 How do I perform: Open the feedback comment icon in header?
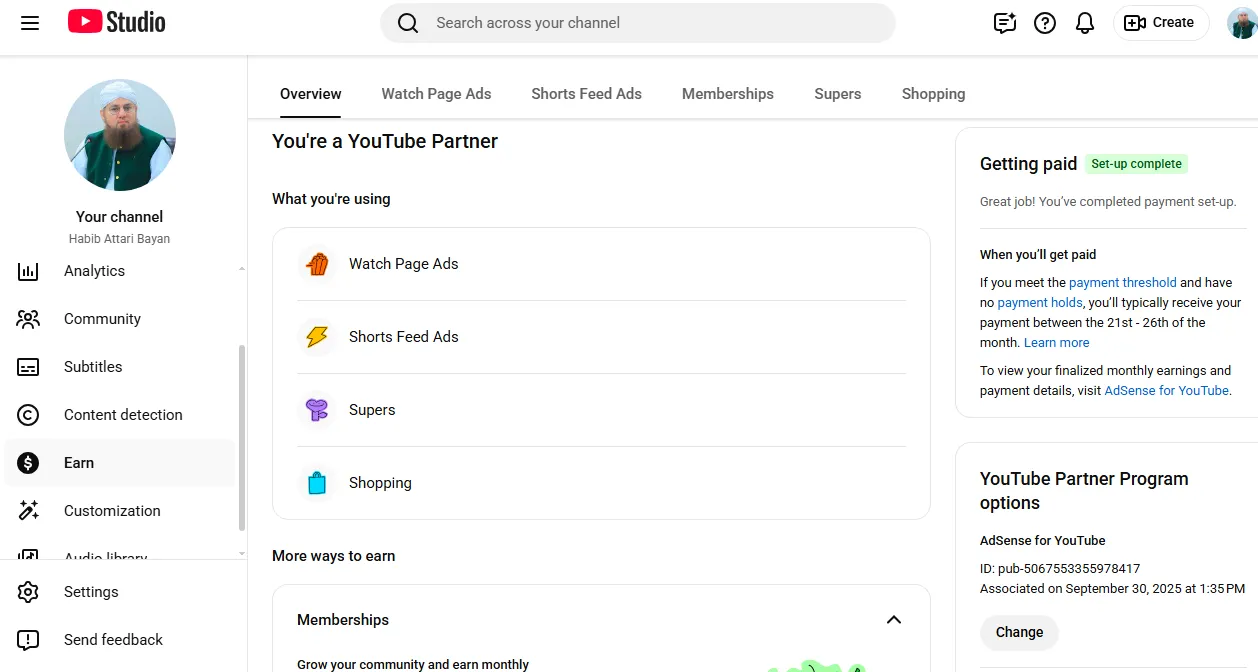(x=1005, y=23)
